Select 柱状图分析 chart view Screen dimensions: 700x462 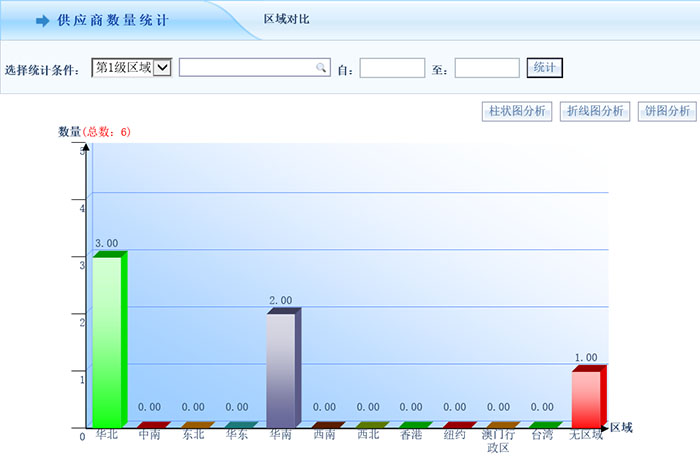pos(516,111)
